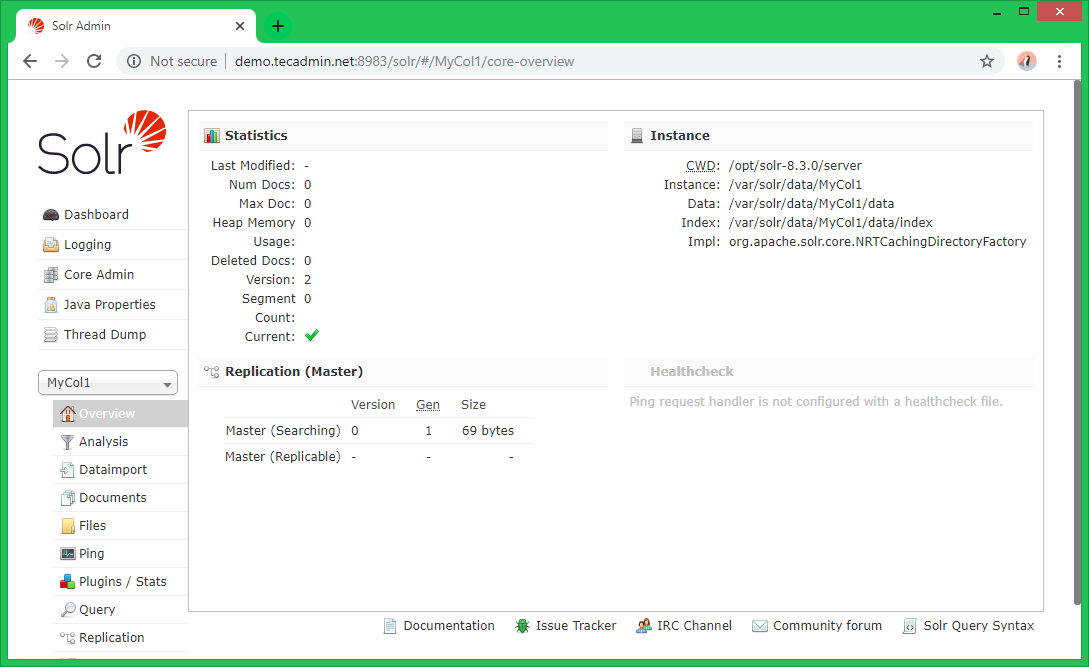Click the Java Properties icon
Screen dimensions: 1089x667
(x=51, y=304)
